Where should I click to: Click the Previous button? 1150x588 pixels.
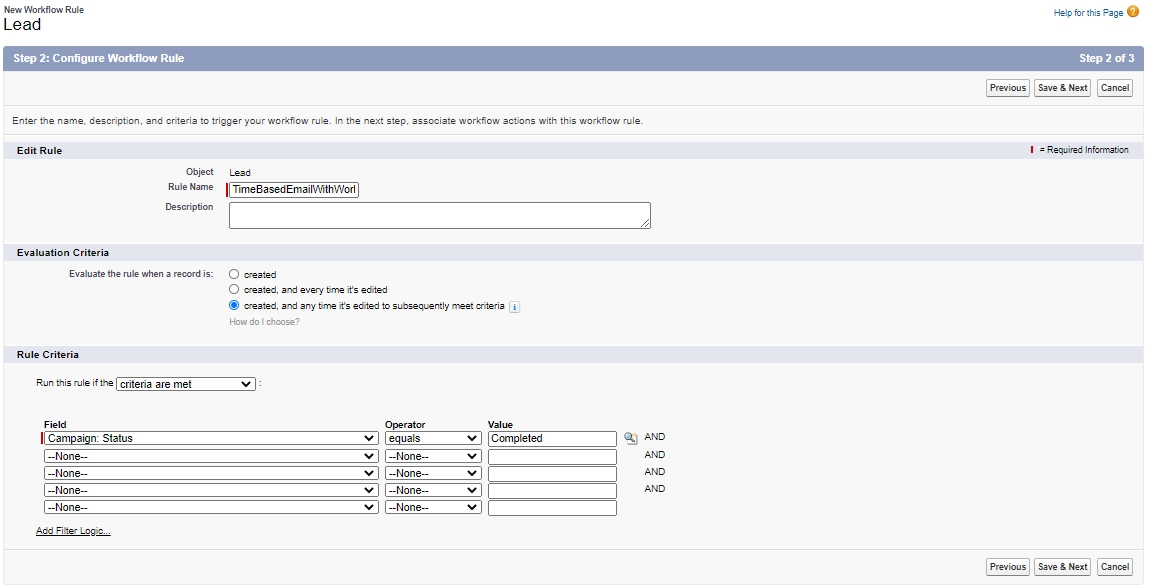coord(1007,87)
